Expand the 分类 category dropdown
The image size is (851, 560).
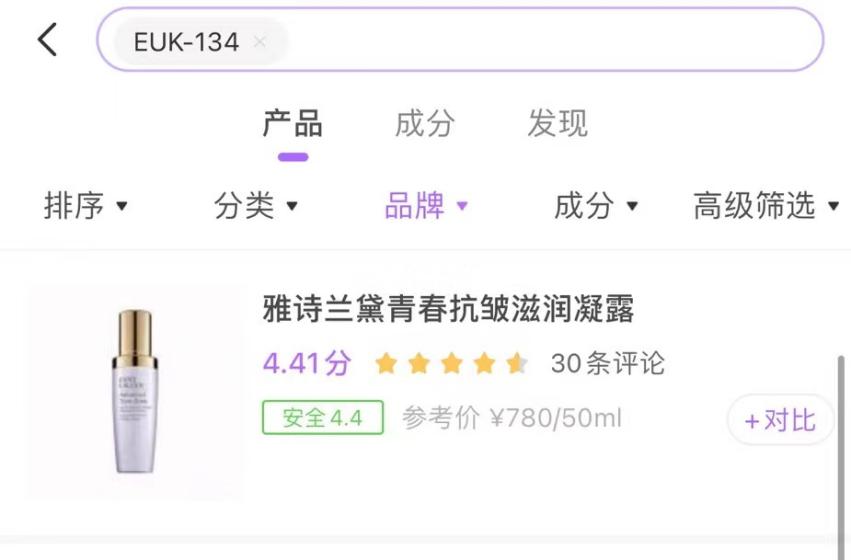point(255,206)
